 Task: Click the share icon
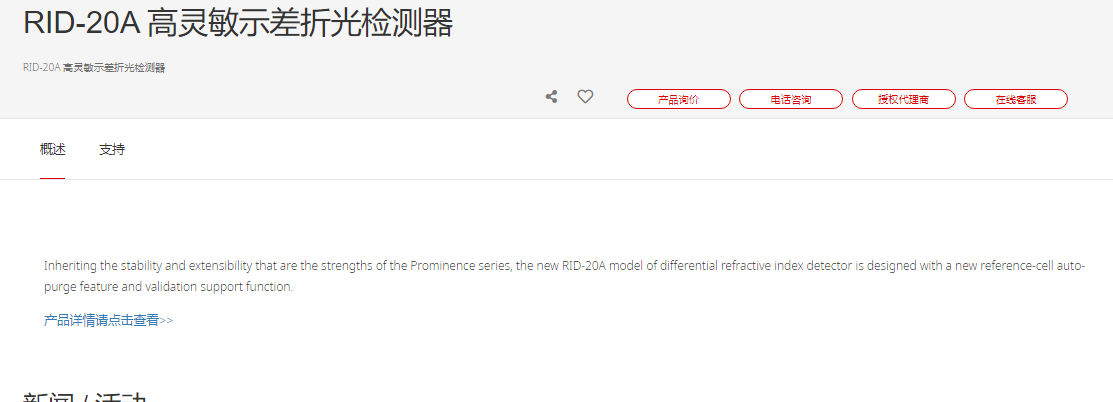click(551, 97)
